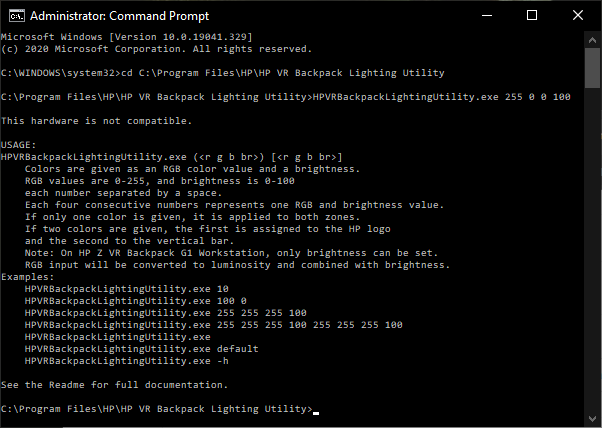Minimize the Command Prompt window
Viewport: 602px width, 428px height.
(484, 15)
